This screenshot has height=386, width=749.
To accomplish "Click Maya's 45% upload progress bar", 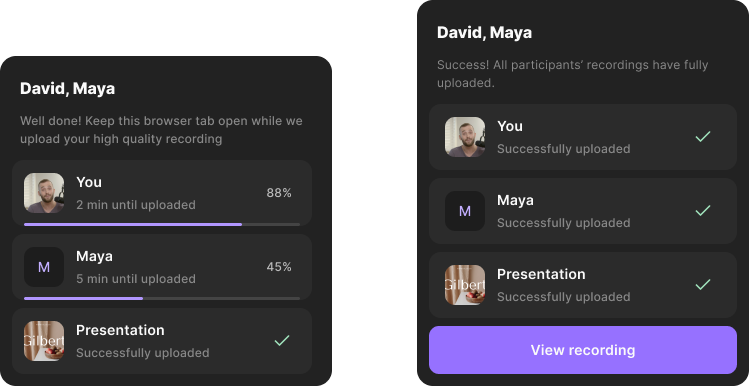I will 162,298.
